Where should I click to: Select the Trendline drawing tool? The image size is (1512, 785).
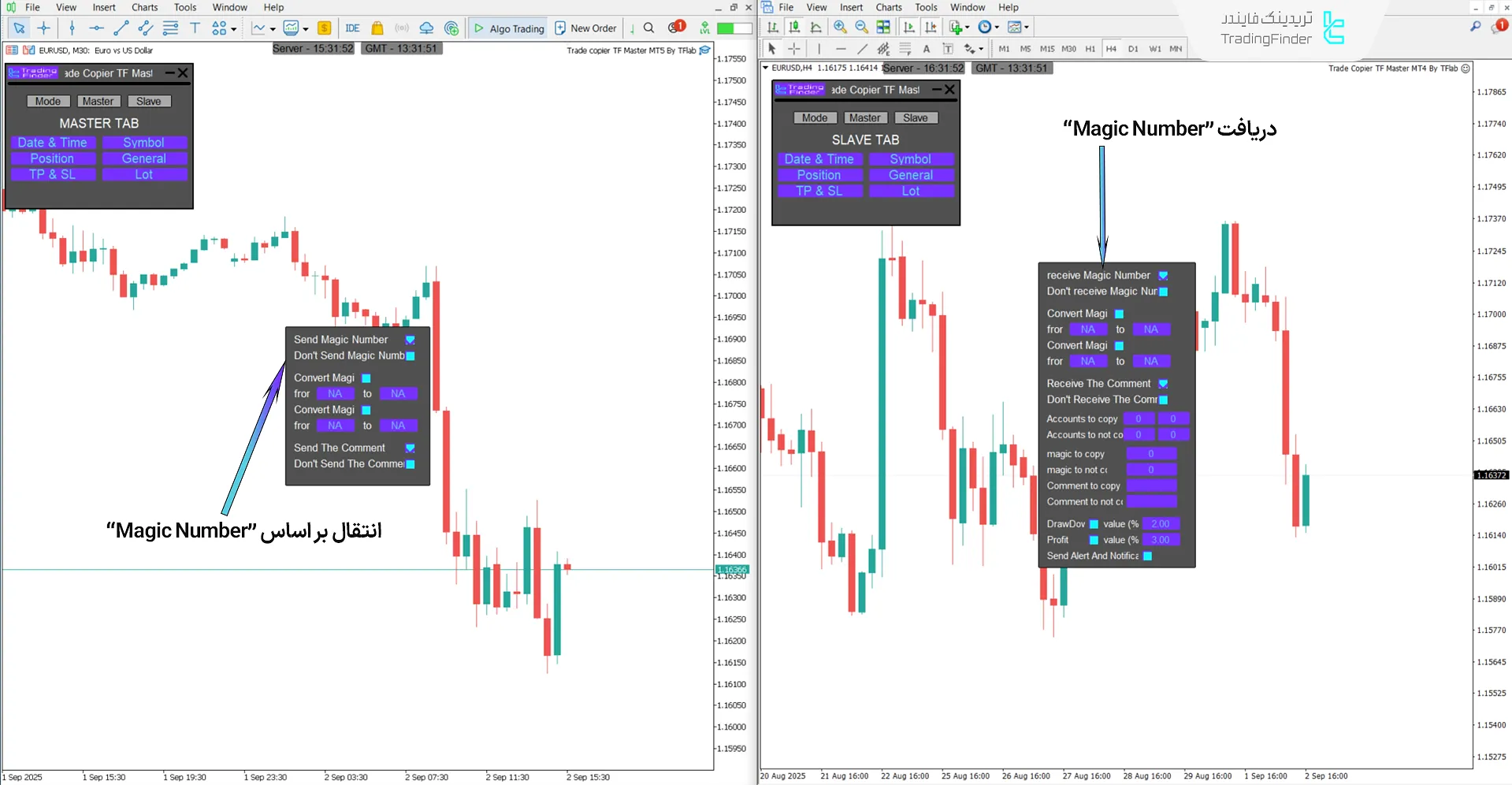pos(121,28)
